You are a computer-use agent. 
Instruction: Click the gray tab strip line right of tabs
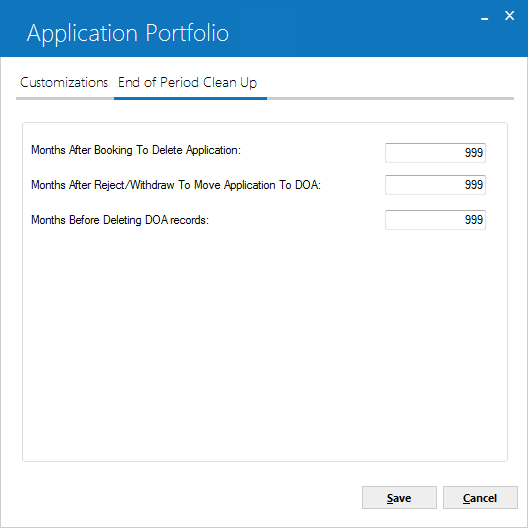tap(390, 99)
